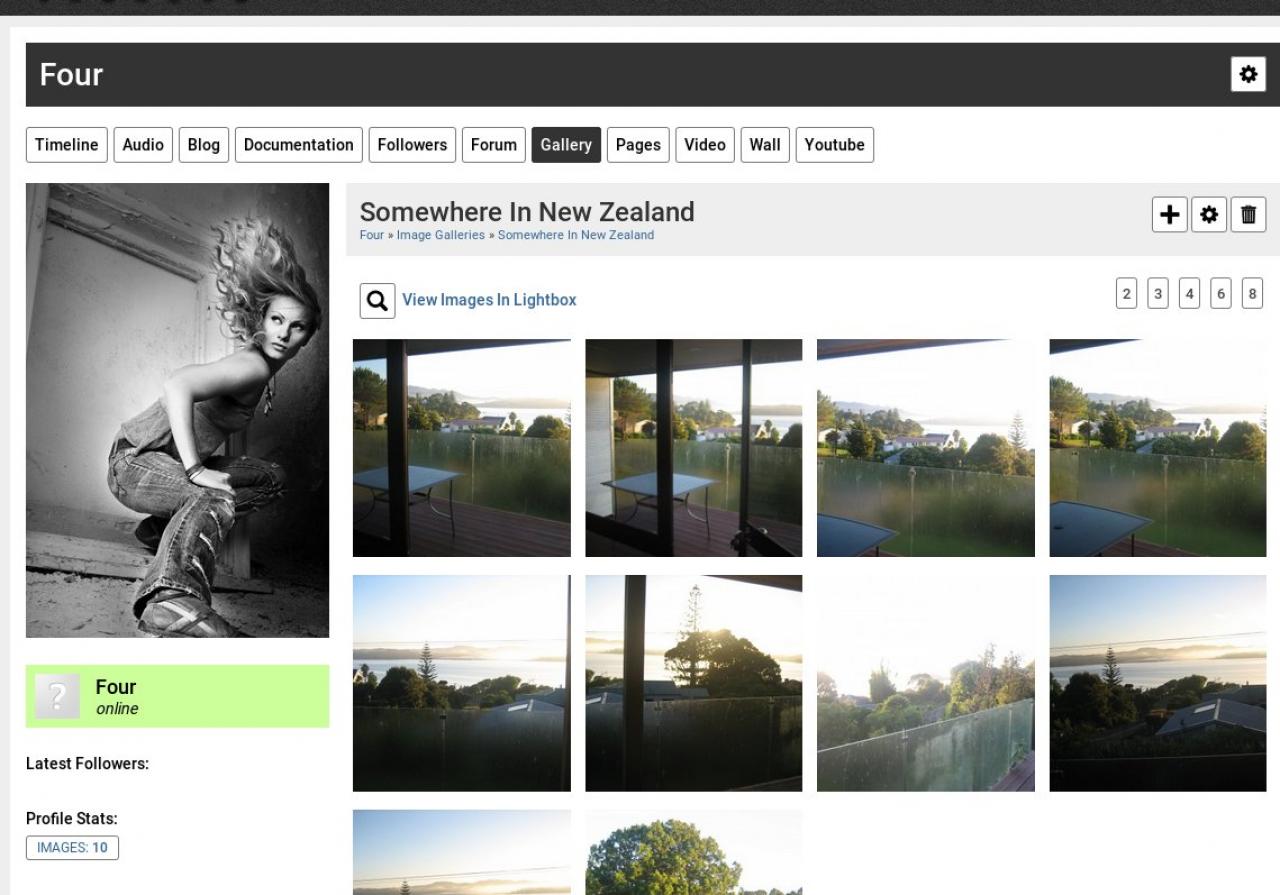Open the Timeline tab

click(67, 145)
